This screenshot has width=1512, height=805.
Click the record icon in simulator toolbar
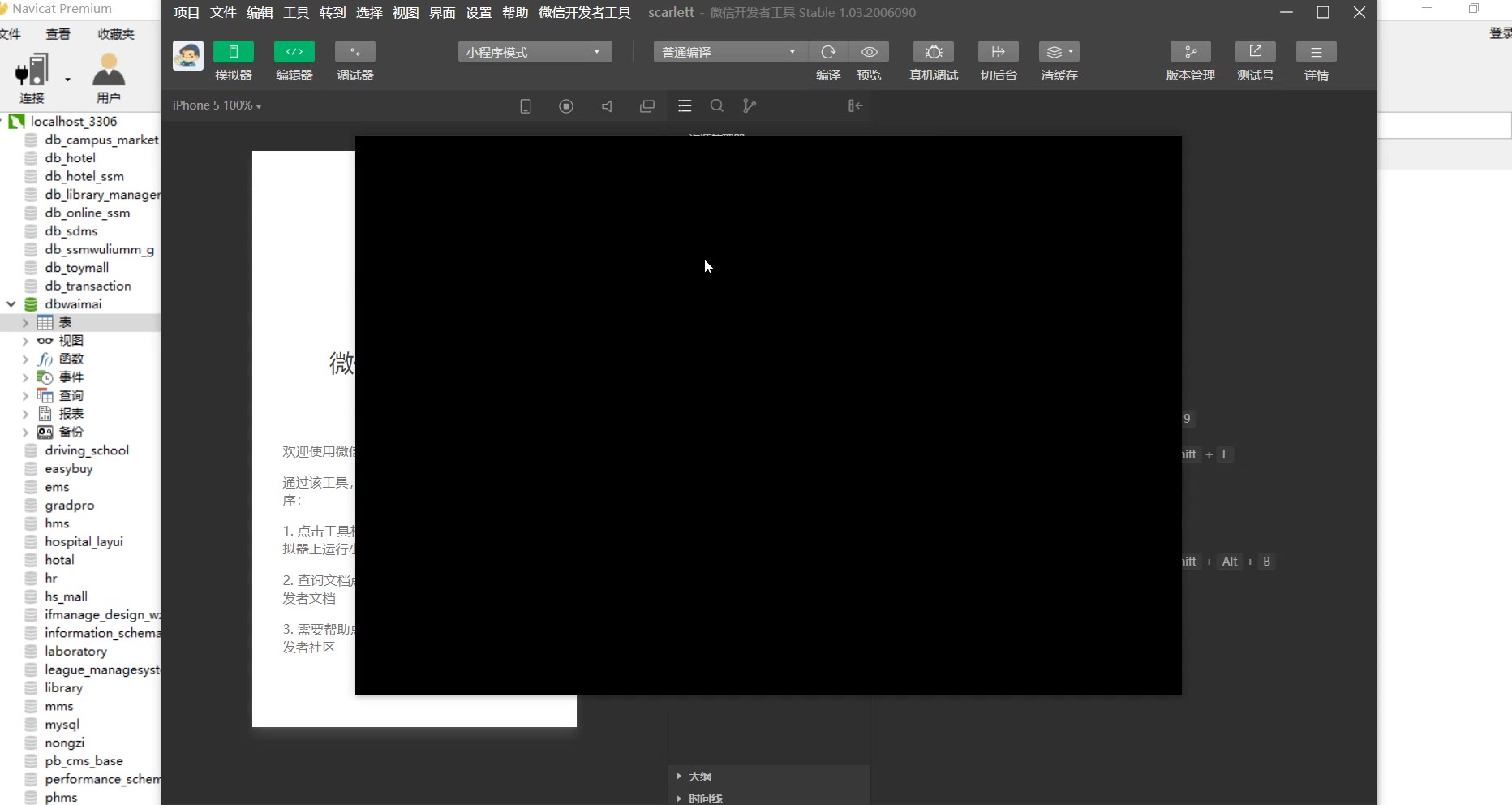566,106
